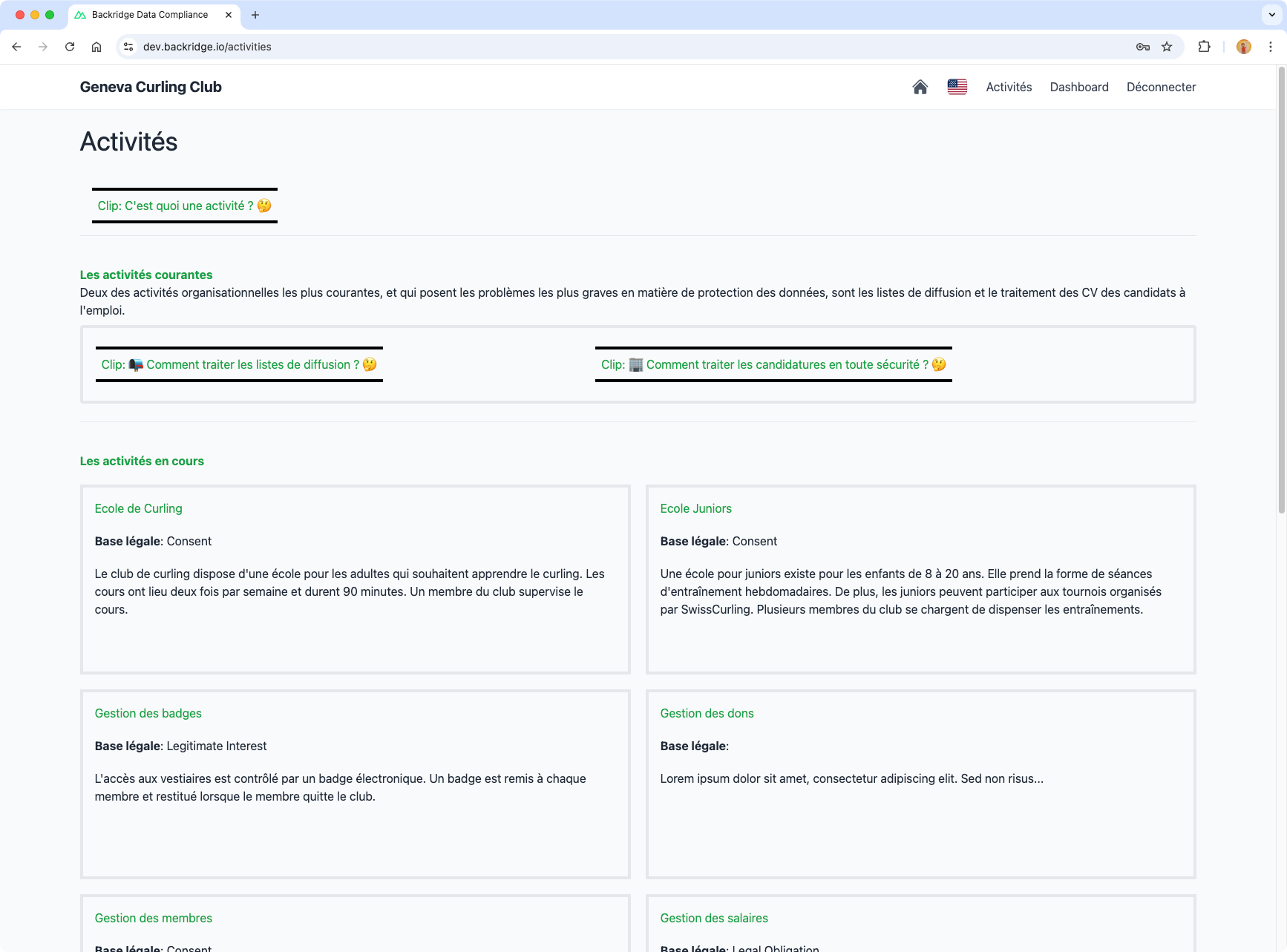1287x952 pixels.
Task: Open the clip about listes de diffusion
Action: (239, 364)
